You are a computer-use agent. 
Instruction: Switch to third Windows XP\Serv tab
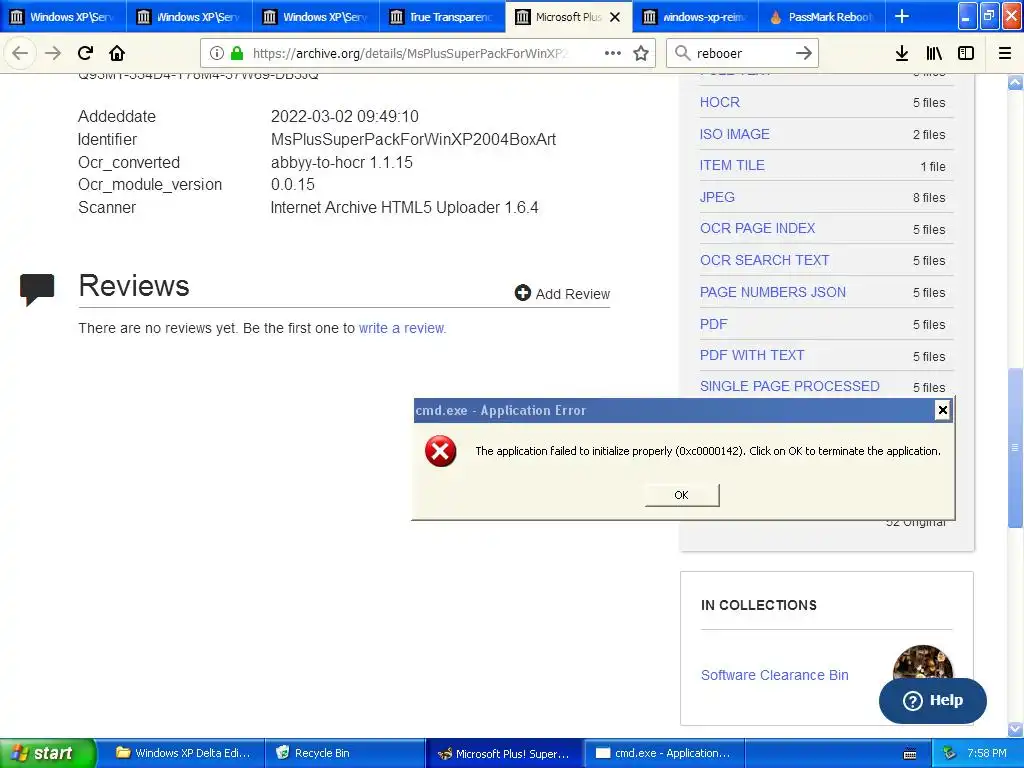[315, 17]
